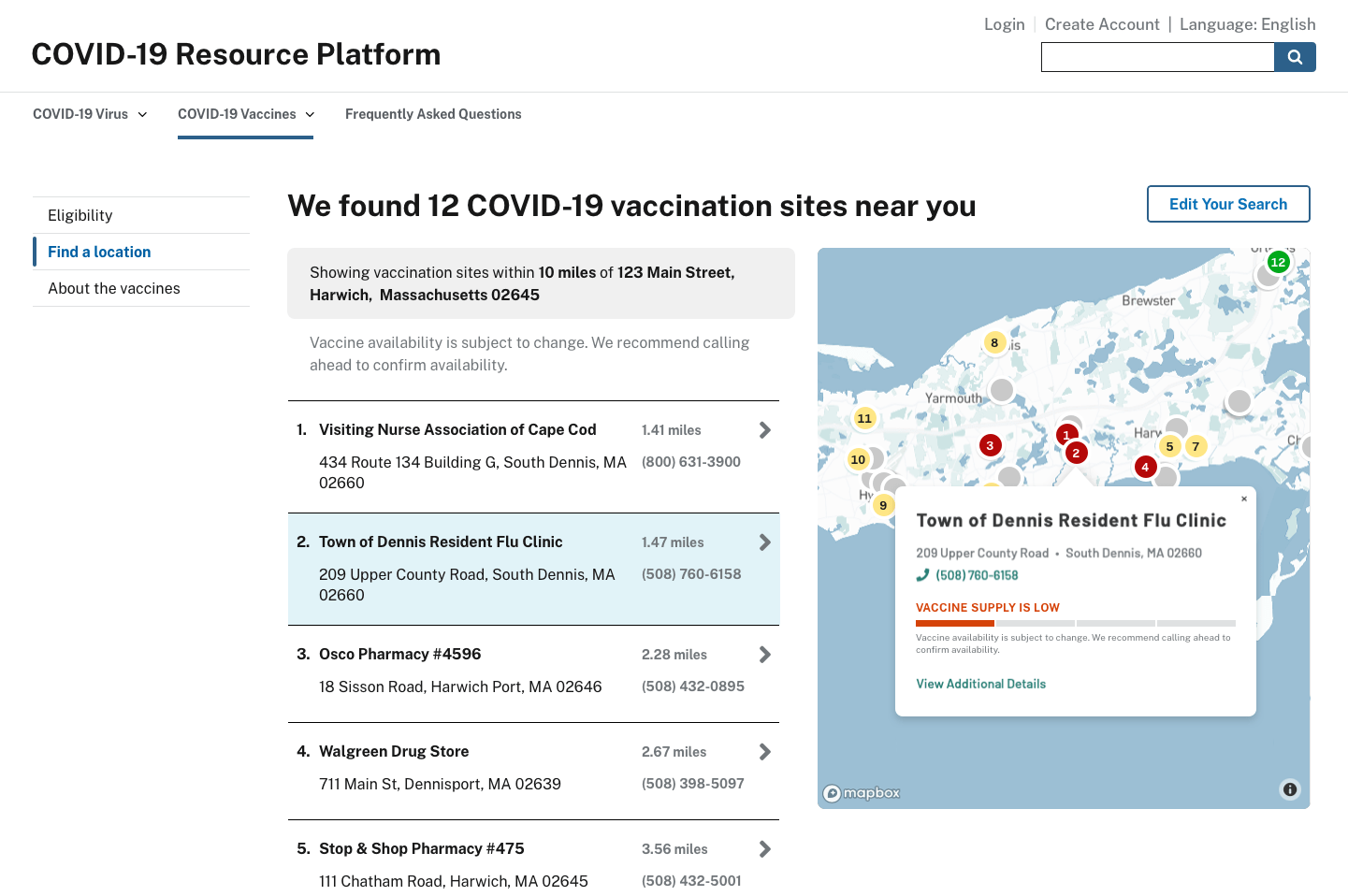This screenshot has height=896, width=1348.
Task: Select Walgreen Drug Store result
Action: pyautogui.click(x=394, y=751)
